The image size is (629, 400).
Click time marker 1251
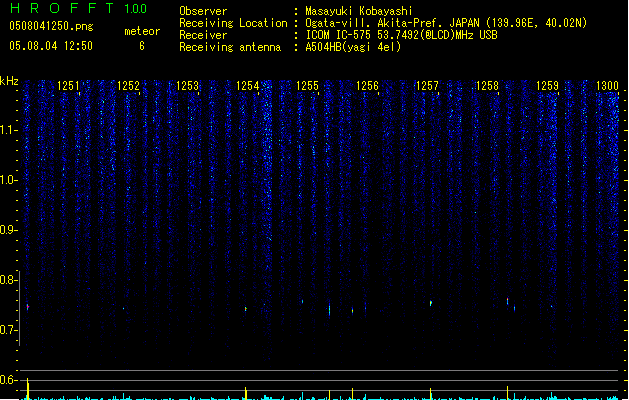(68, 86)
